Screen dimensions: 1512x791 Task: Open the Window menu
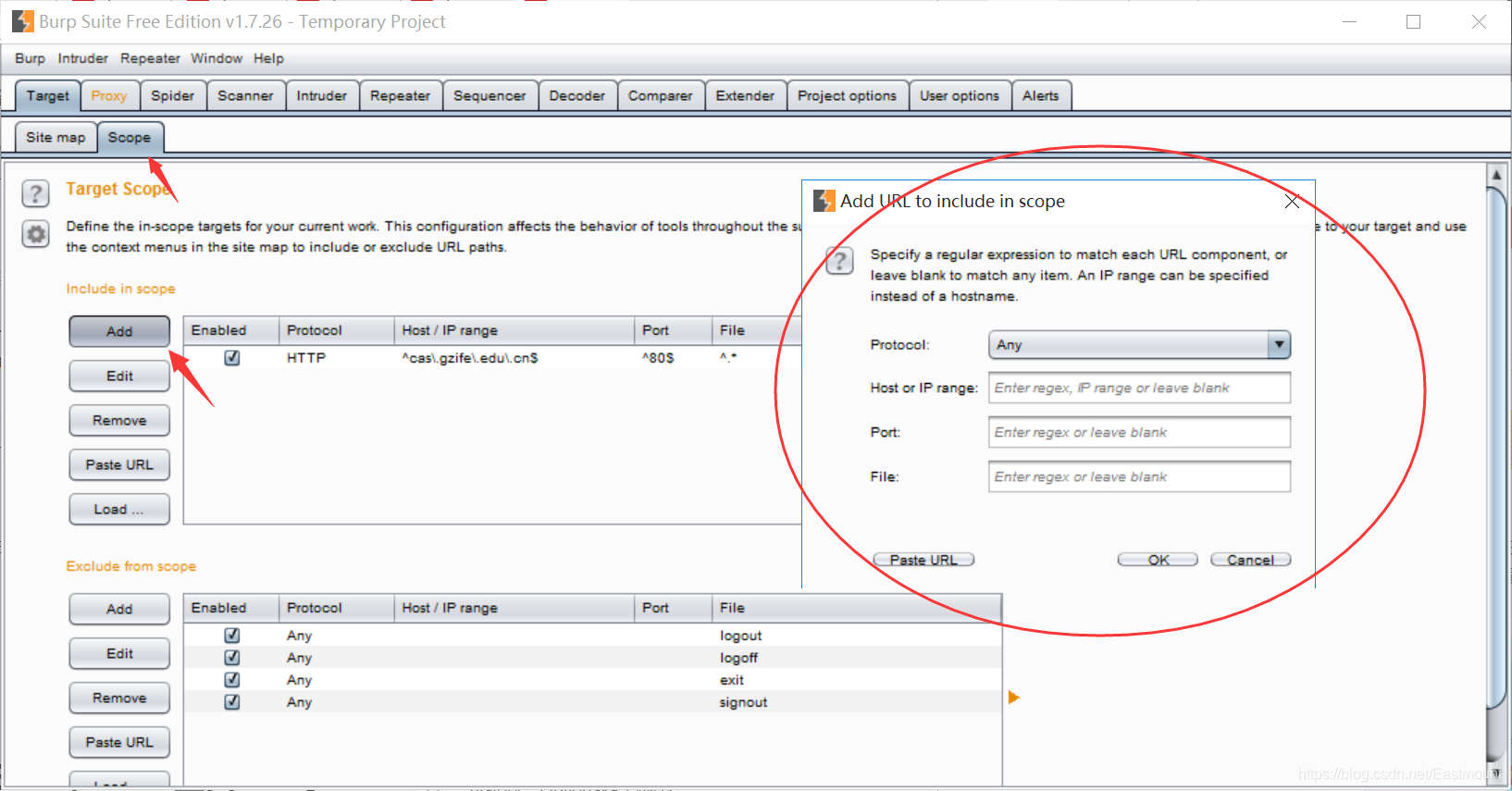click(217, 58)
